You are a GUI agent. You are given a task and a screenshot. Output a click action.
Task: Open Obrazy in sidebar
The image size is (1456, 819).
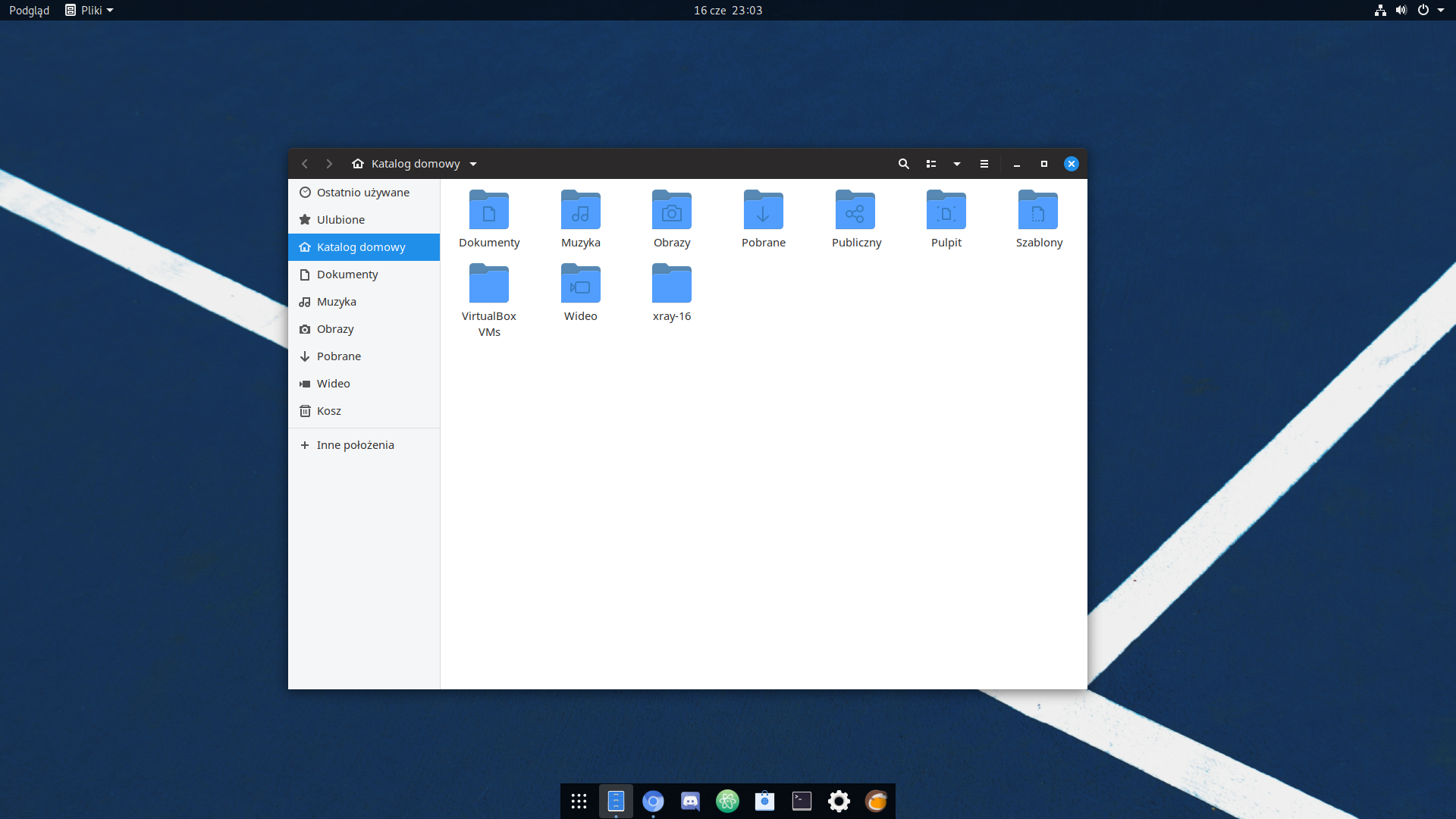point(364,329)
